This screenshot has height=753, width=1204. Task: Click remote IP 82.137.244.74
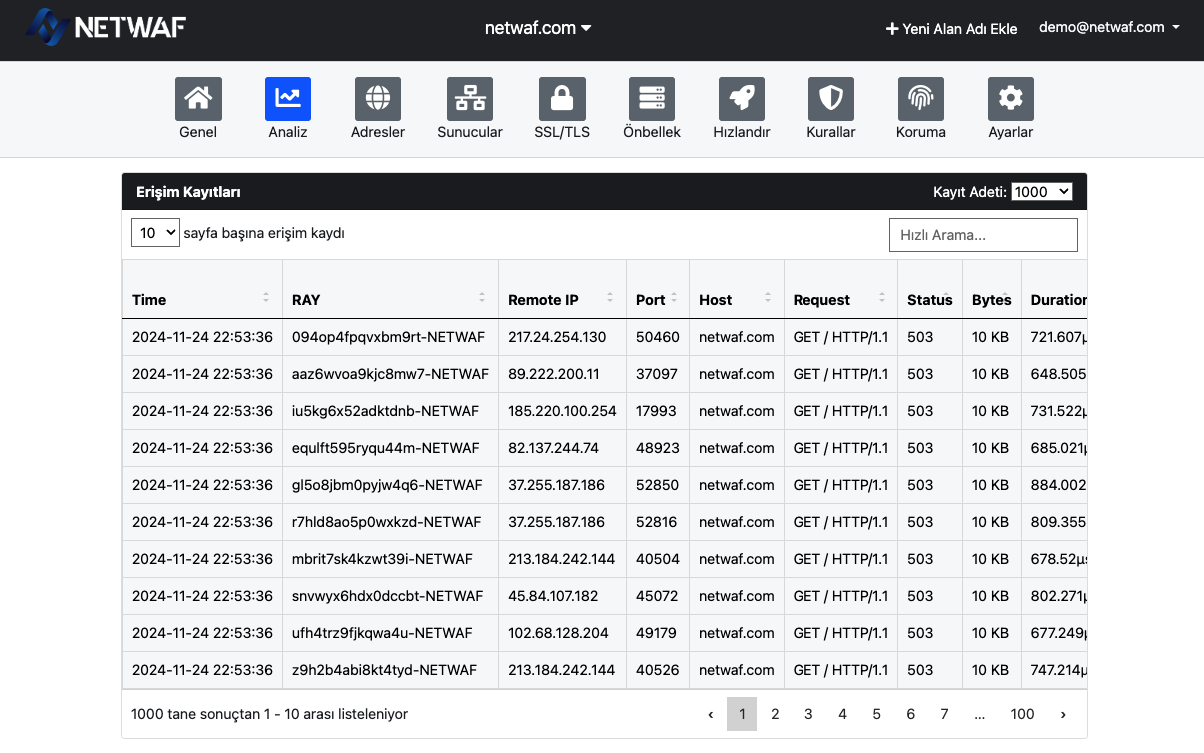(x=553, y=448)
